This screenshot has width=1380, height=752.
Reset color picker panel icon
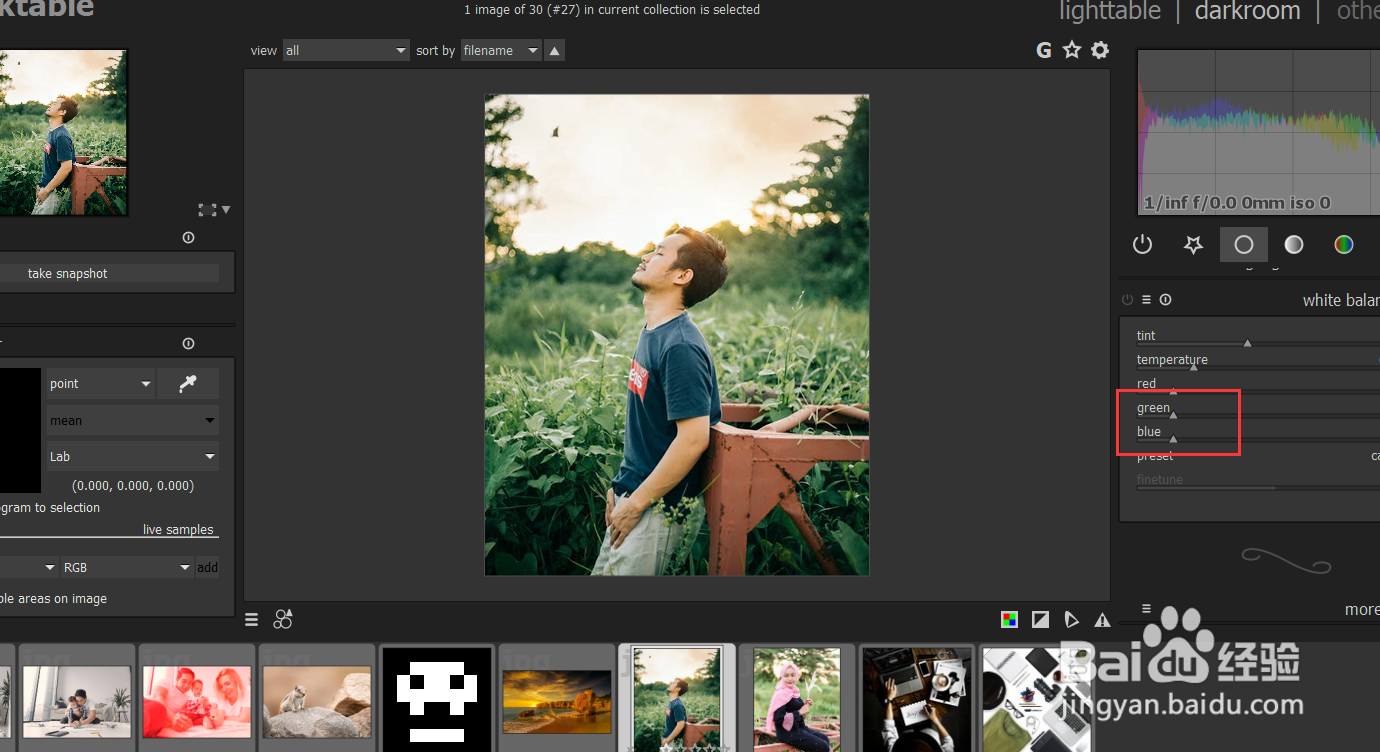(188, 344)
